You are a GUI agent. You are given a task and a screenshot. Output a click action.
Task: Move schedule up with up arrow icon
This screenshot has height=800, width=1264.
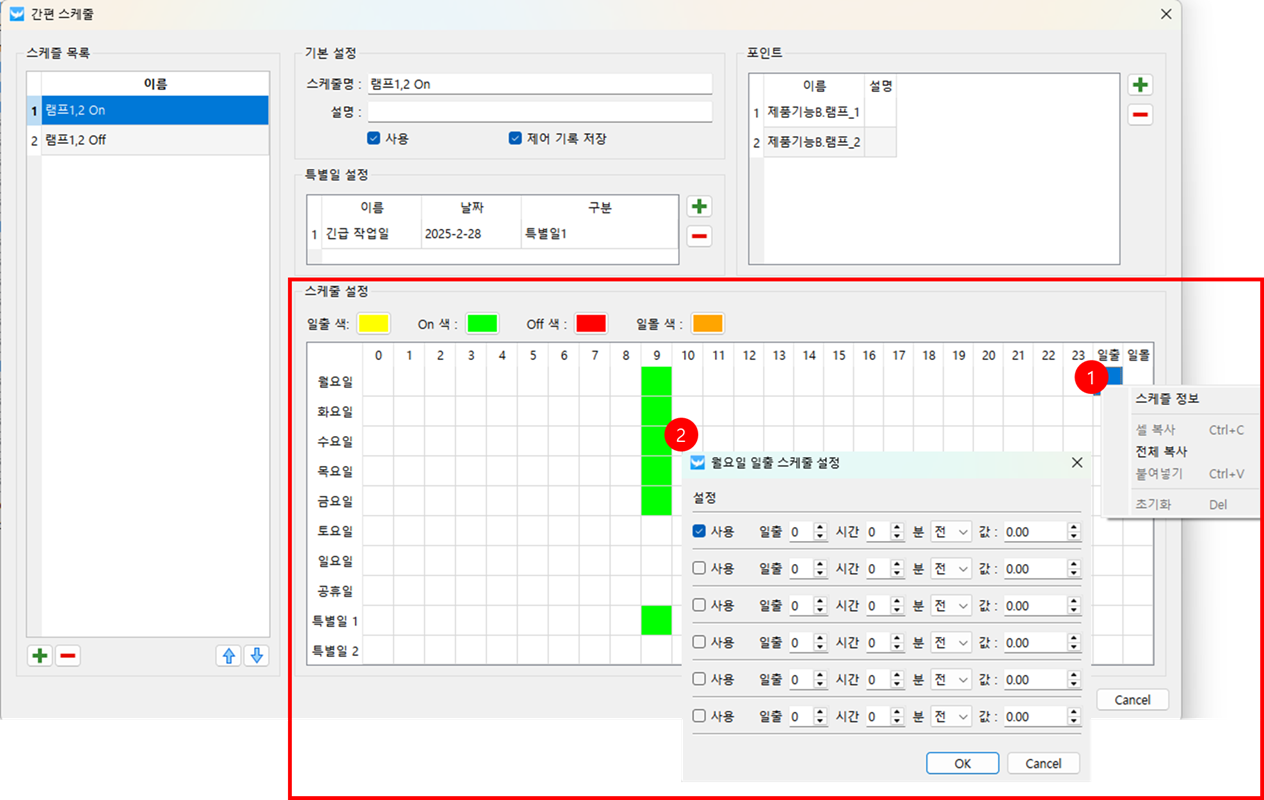click(x=228, y=656)
